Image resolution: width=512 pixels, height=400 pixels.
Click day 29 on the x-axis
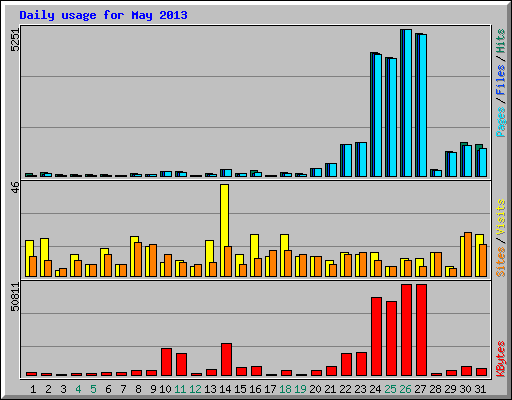[x=450, y=389]
